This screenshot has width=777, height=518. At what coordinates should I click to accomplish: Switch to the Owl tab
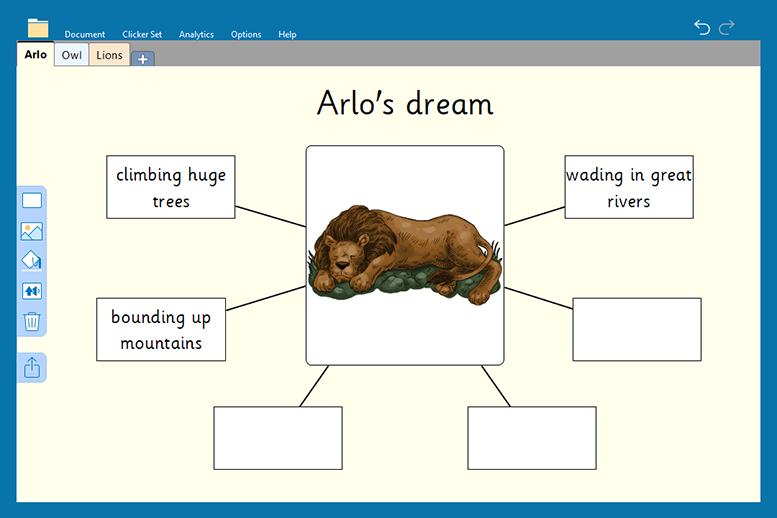tap(71, 55)
